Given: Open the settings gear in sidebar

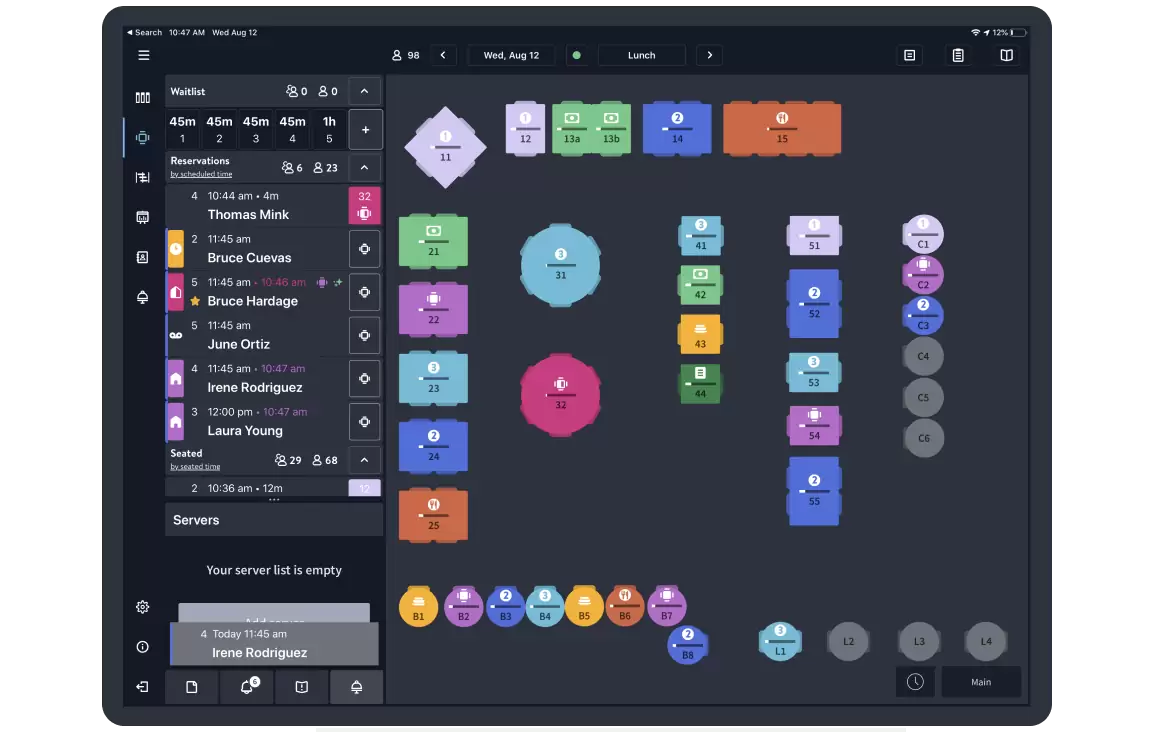Looking at the screenshot, I should pyautogui.click(x=143, y=607).
